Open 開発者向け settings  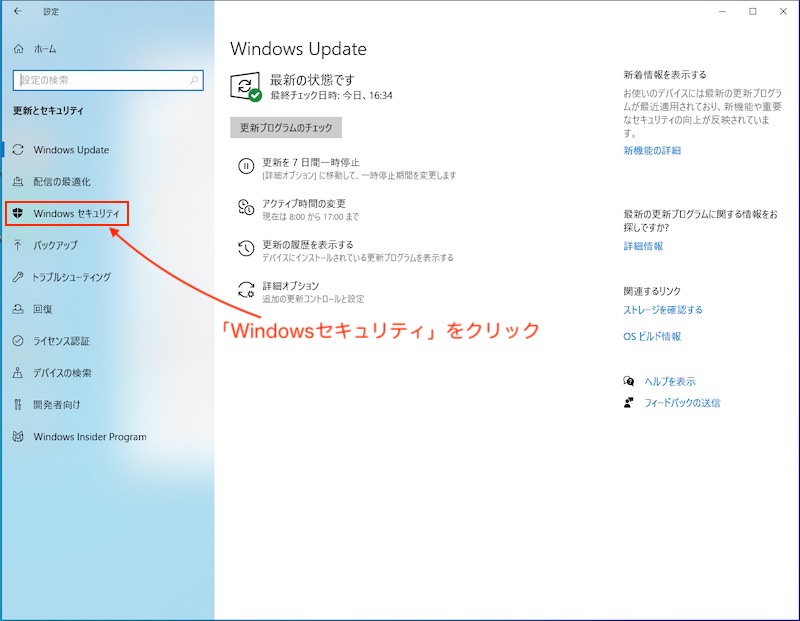tap(57, 405)
